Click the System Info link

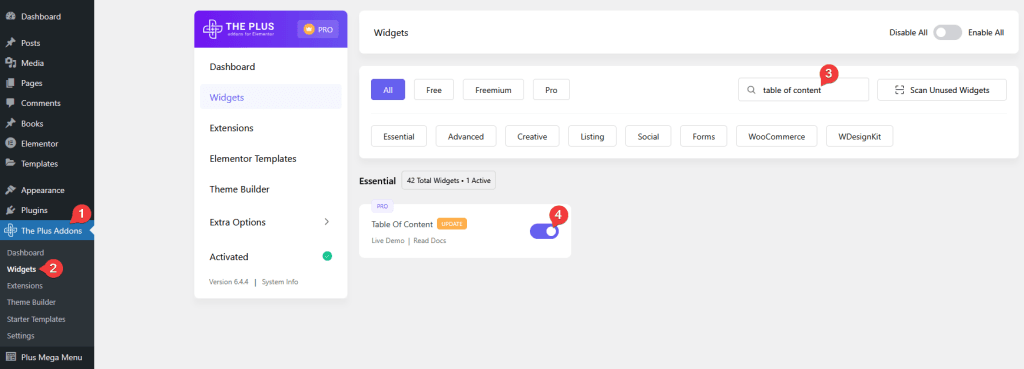(x=280, y=282)
